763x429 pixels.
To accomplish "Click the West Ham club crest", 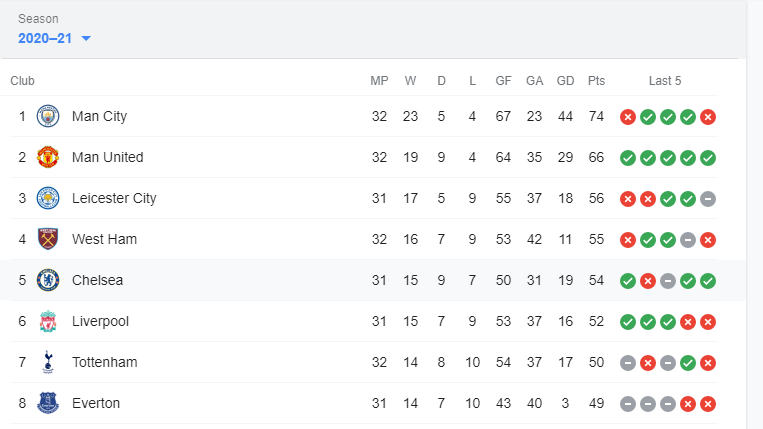I will (x=48, y=239).
